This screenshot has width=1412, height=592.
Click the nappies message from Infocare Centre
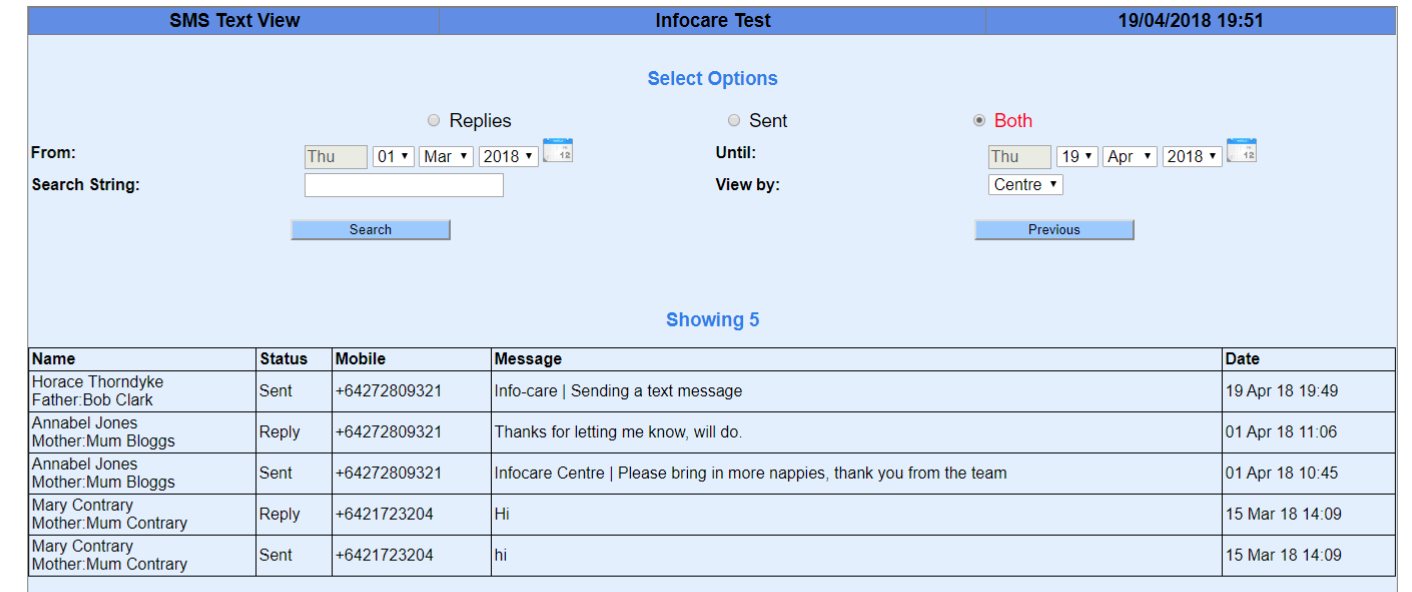[750, 473]
